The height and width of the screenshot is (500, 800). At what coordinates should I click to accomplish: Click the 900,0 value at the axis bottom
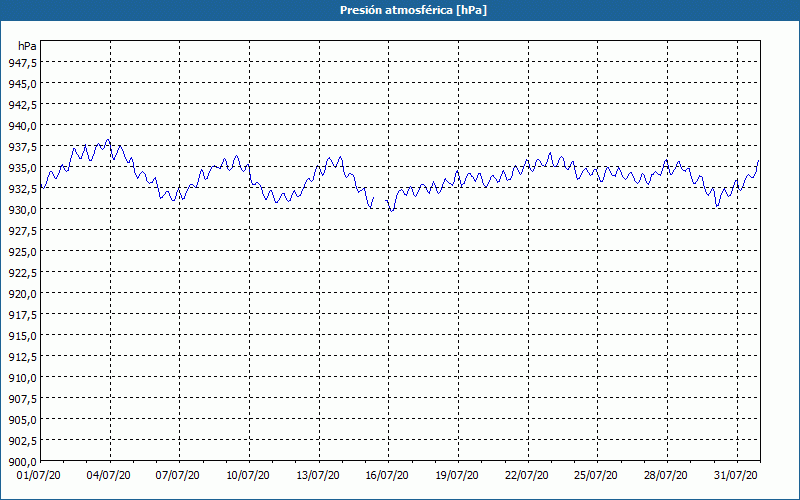(x=22, y=461)
